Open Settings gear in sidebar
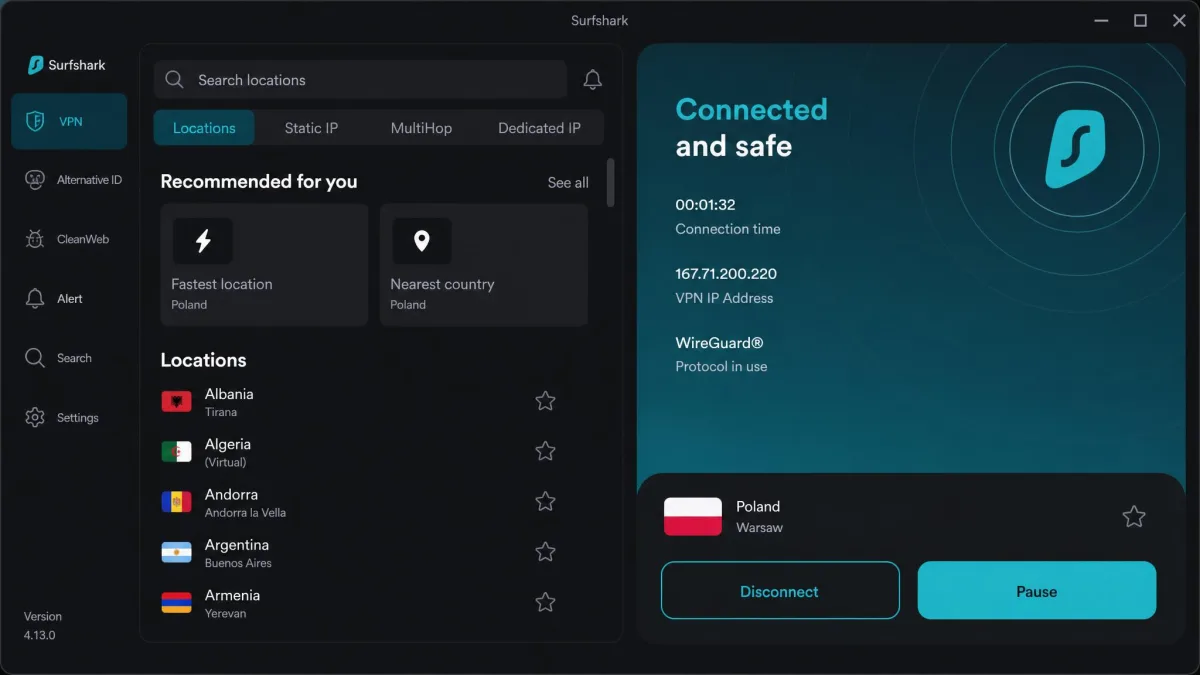1200x675 pixels. (x=35, y=417)
